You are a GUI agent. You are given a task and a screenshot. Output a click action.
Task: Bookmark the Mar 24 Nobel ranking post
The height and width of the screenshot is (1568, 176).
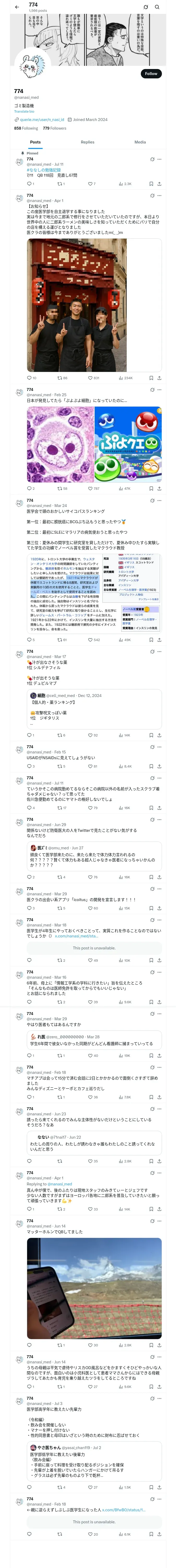(151, 640)
